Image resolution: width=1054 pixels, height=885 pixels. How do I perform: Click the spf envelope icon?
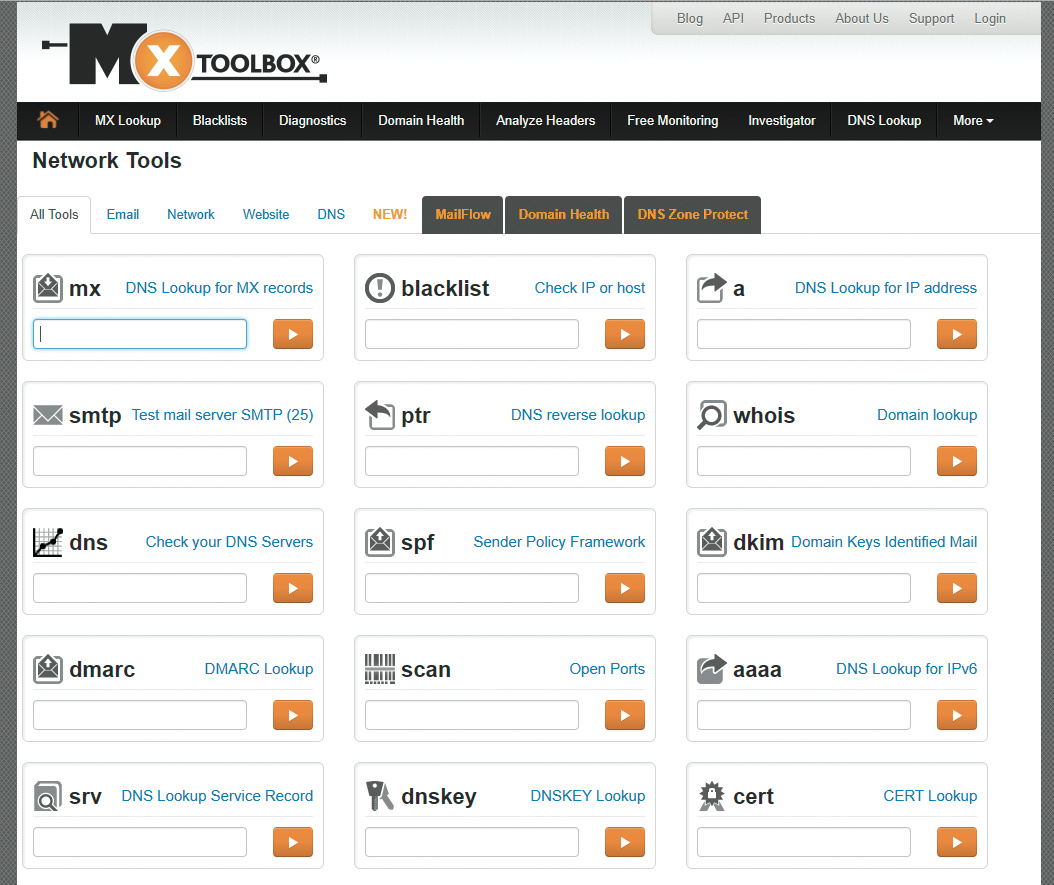[x=380, y=542]
